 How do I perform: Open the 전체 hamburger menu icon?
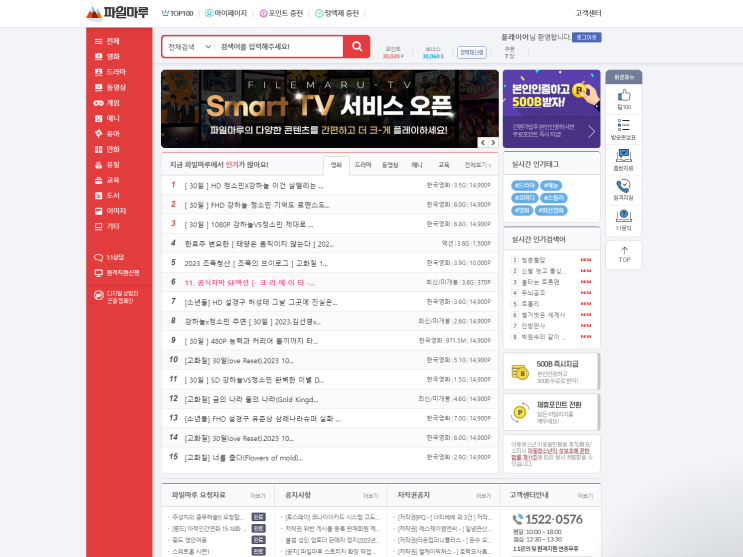[x=99, y=41]
